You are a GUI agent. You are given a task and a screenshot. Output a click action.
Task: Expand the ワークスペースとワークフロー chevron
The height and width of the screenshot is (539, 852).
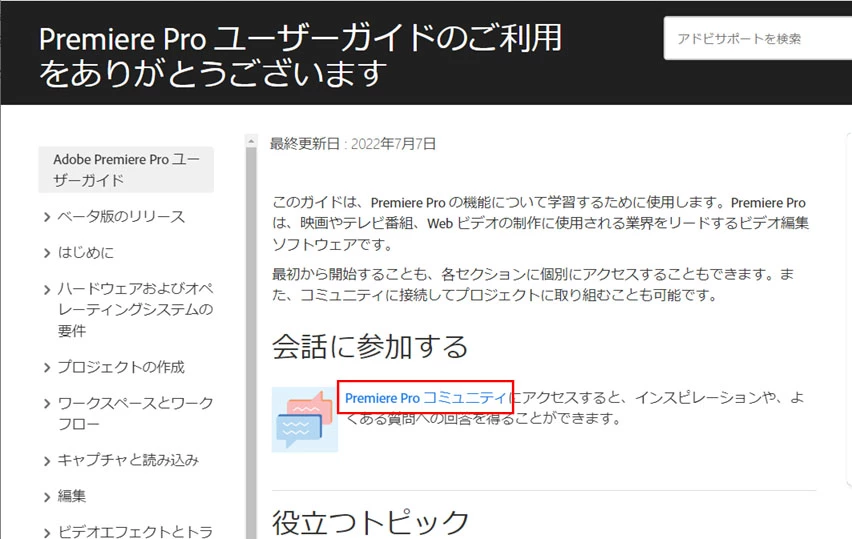click(47, 404)
